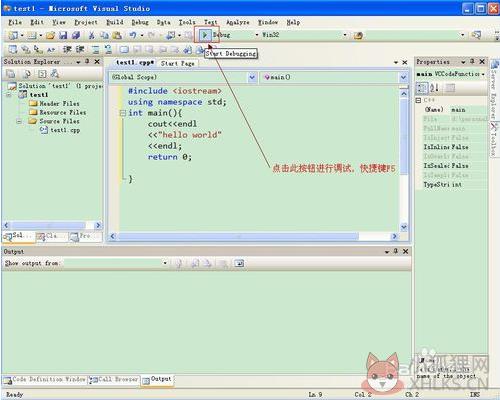Collapse the test1 project node
The image size is (500, 400).
click(9, 95)
